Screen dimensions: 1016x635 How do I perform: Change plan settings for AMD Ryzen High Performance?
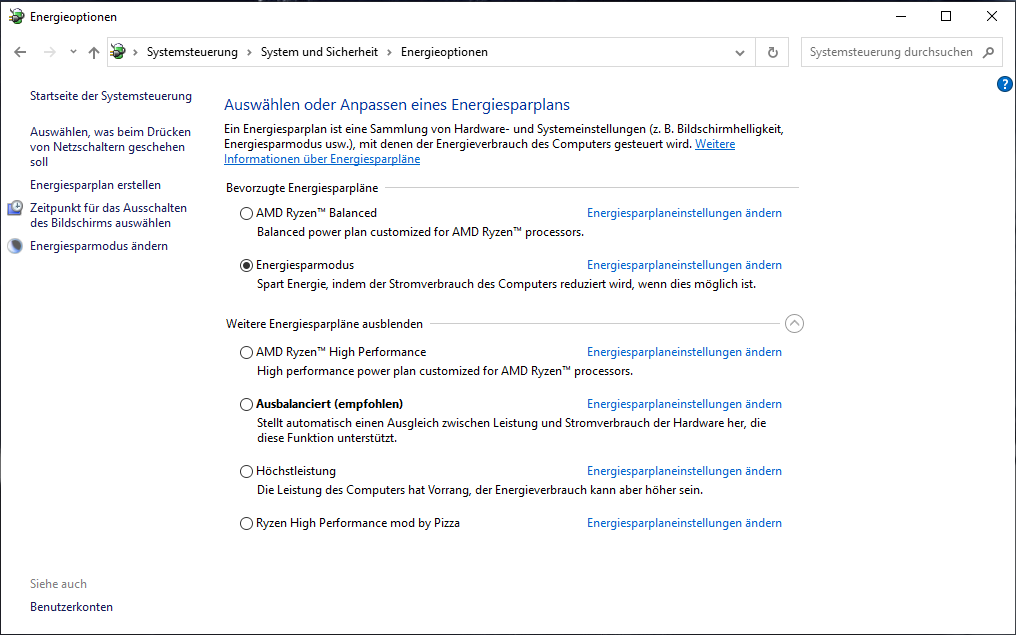(684, 352)
